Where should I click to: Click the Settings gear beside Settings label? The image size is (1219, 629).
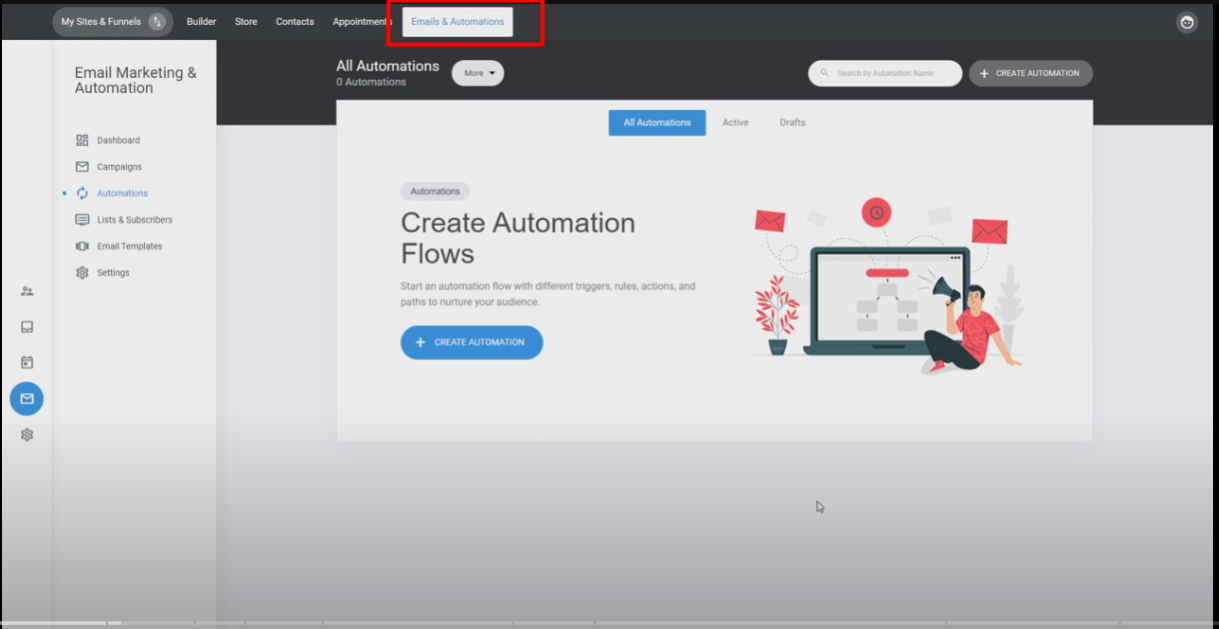[82, 273]
